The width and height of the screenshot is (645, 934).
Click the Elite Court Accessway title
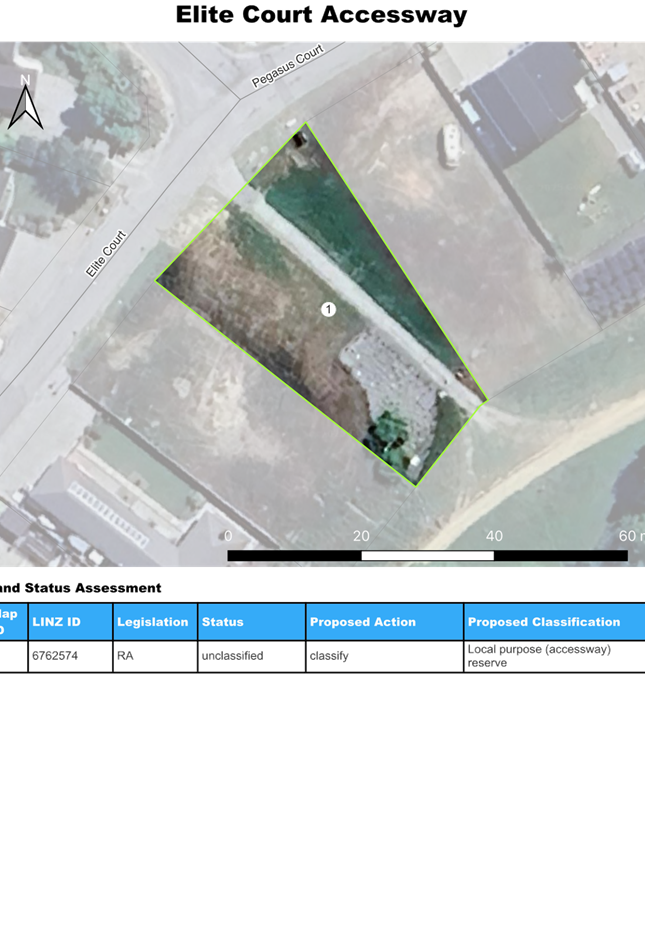click(x=322, y=15)
